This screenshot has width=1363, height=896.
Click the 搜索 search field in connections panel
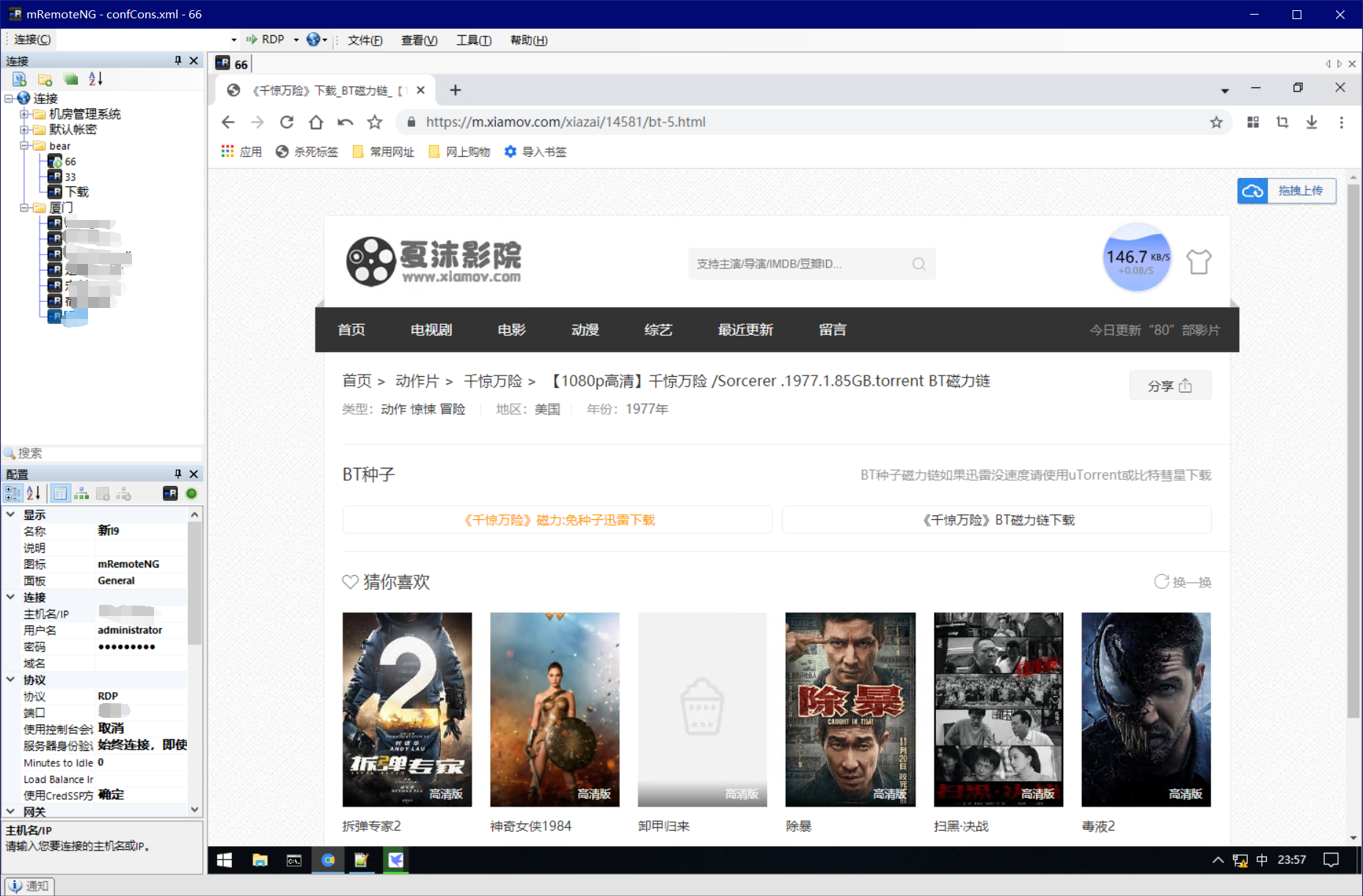(x=103, y=453)
